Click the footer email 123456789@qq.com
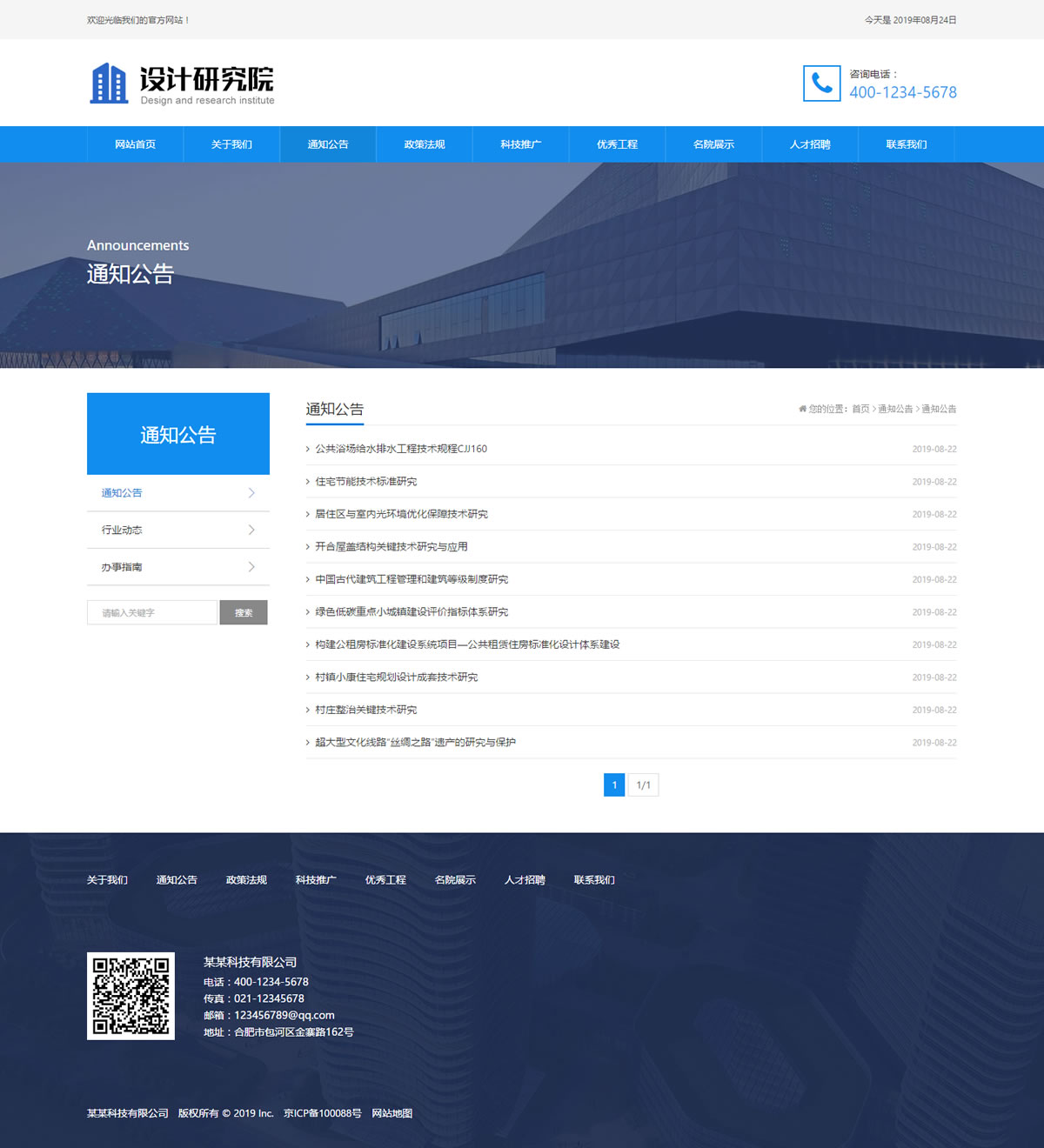This screenshot has height=1148, width=1044. point(284,1015)
